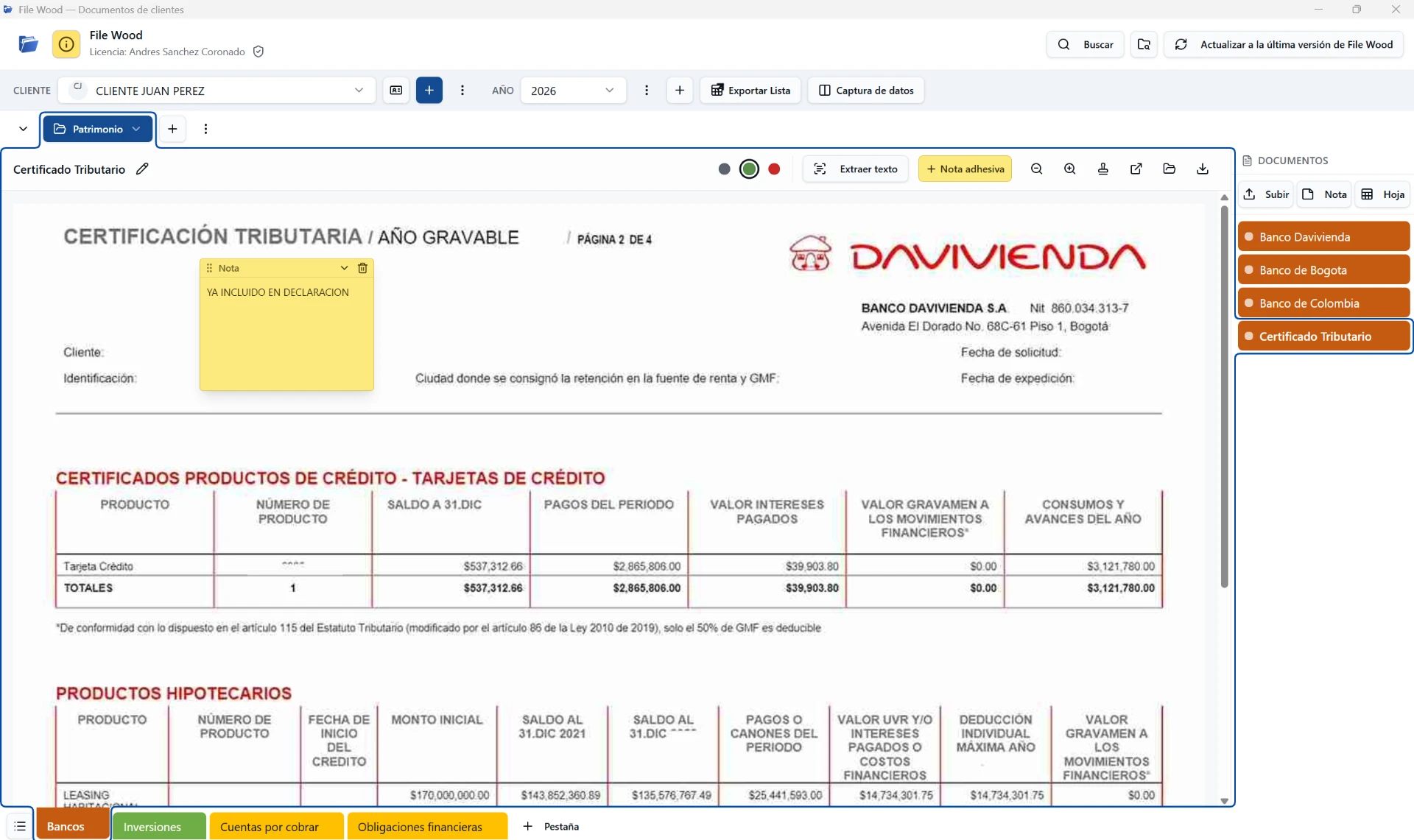Screen dimensions: 1414x840
Task: Add a new client with the blue plus button
Action: 429,90
